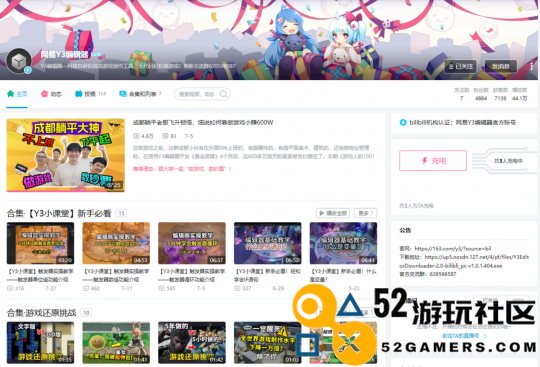The width and height of the screenshot is (540, 367).
Task: Open the 成都躺平大神 featured video thumbnail
Action: [65, 155]
